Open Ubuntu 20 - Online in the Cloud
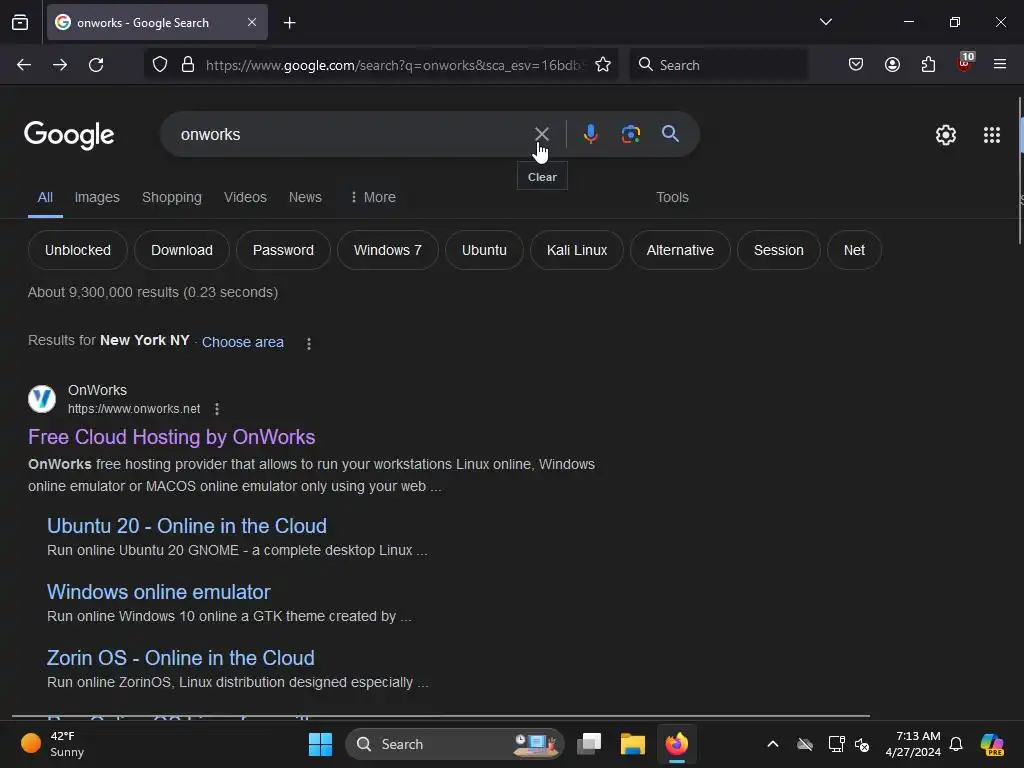This screenshot has height=768, width=1024. pyautogui.click(x=187, y=526)
